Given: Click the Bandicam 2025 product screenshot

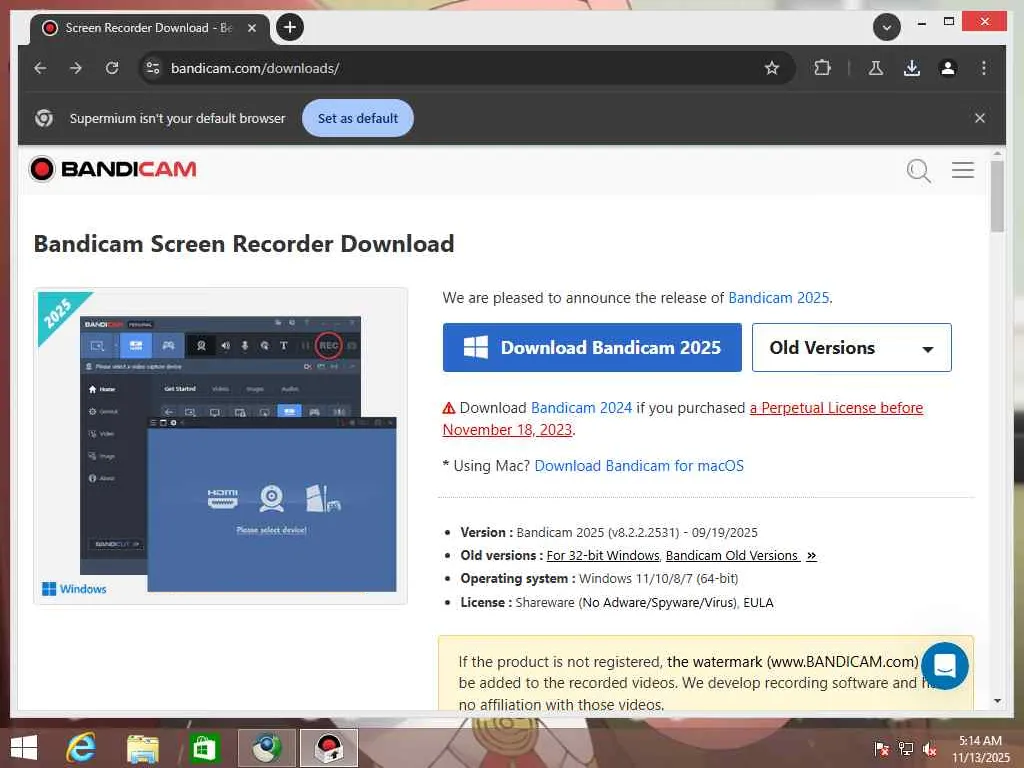Looking at the screenshot, I should click(x=221, y=446).
